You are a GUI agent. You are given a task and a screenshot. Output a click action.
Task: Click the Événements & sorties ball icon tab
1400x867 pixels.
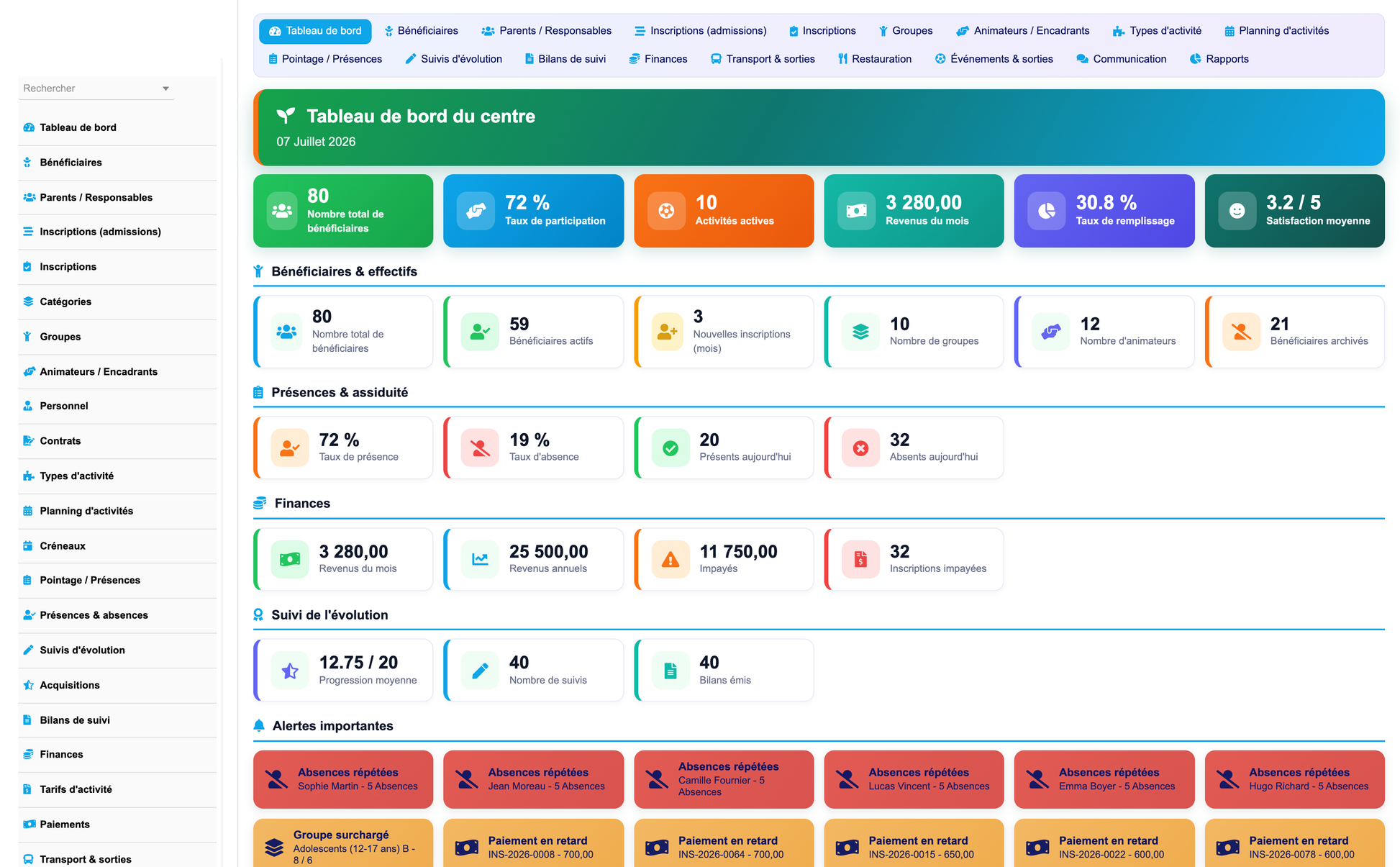(x=940, y=59)
